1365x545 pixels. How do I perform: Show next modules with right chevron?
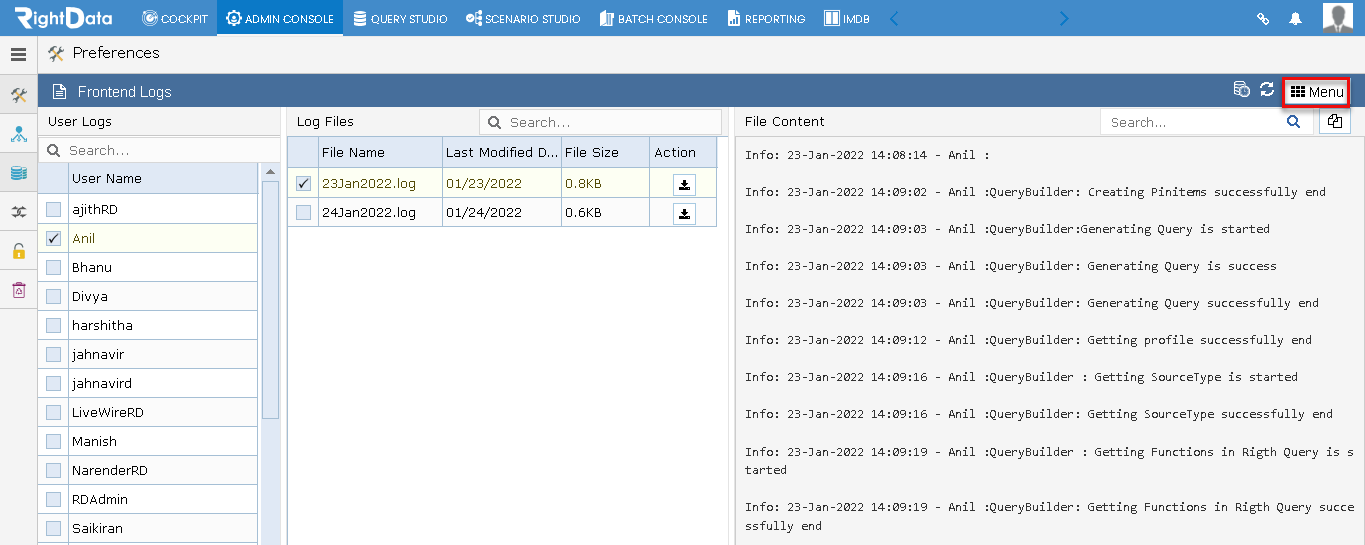1064,18
